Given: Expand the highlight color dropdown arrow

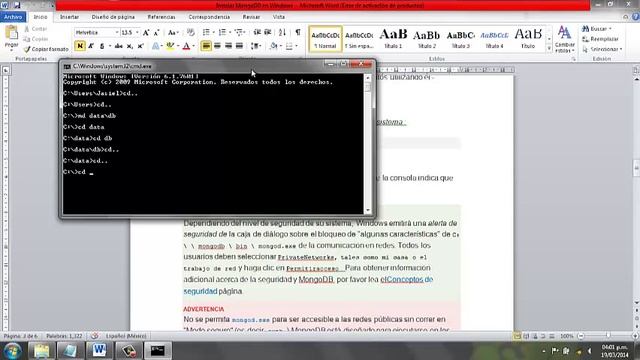Looking at the screenshot, I should 178,46.
